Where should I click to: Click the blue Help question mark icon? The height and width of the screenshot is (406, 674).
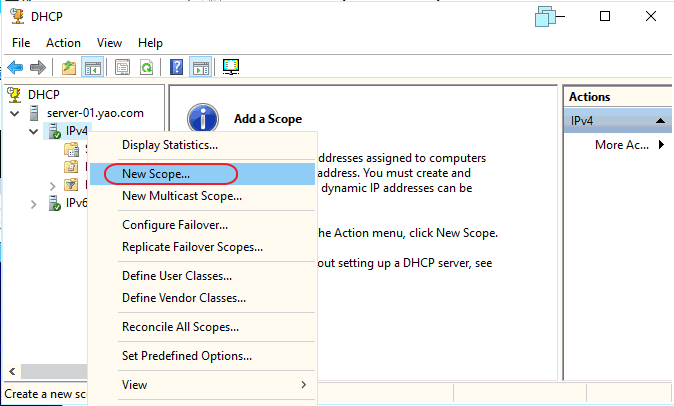click(x=176, y=68)
